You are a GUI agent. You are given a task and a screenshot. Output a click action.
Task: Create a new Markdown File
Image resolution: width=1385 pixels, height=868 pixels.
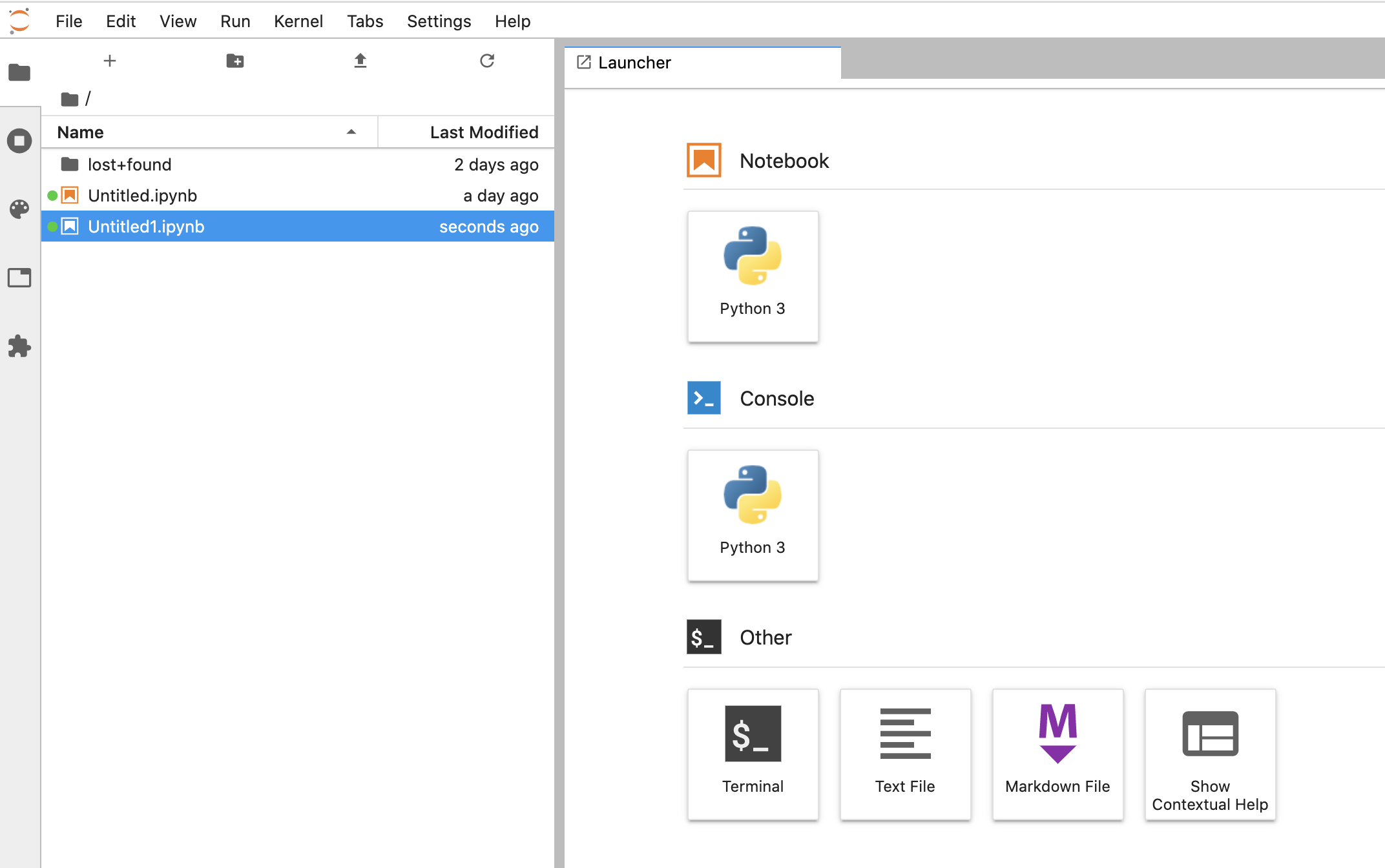point(1057,754)
